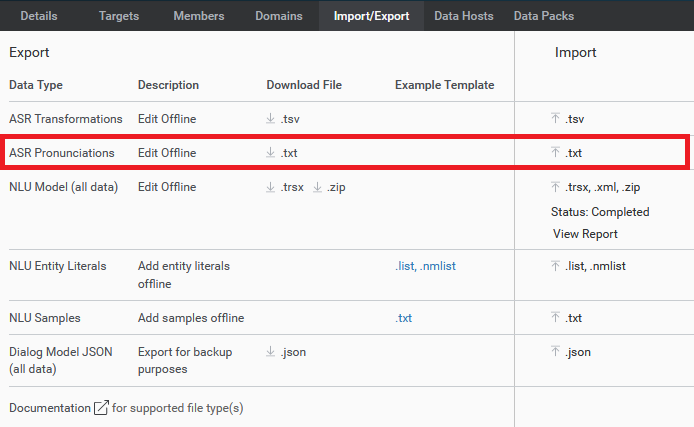
Task: Upload an ASR Pronunciations .txt file
Action: tap(567, 153)
